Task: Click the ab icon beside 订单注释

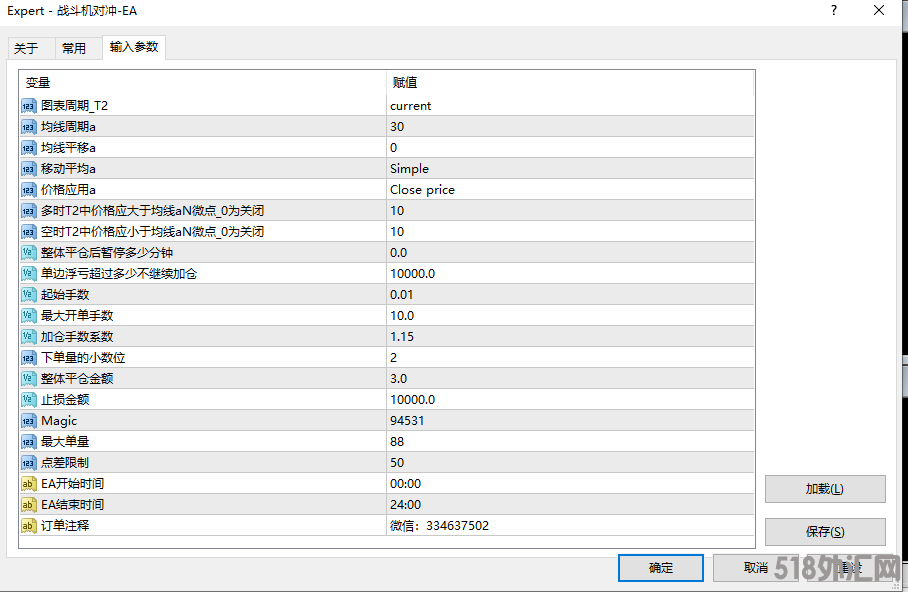Action: point(27,525)
